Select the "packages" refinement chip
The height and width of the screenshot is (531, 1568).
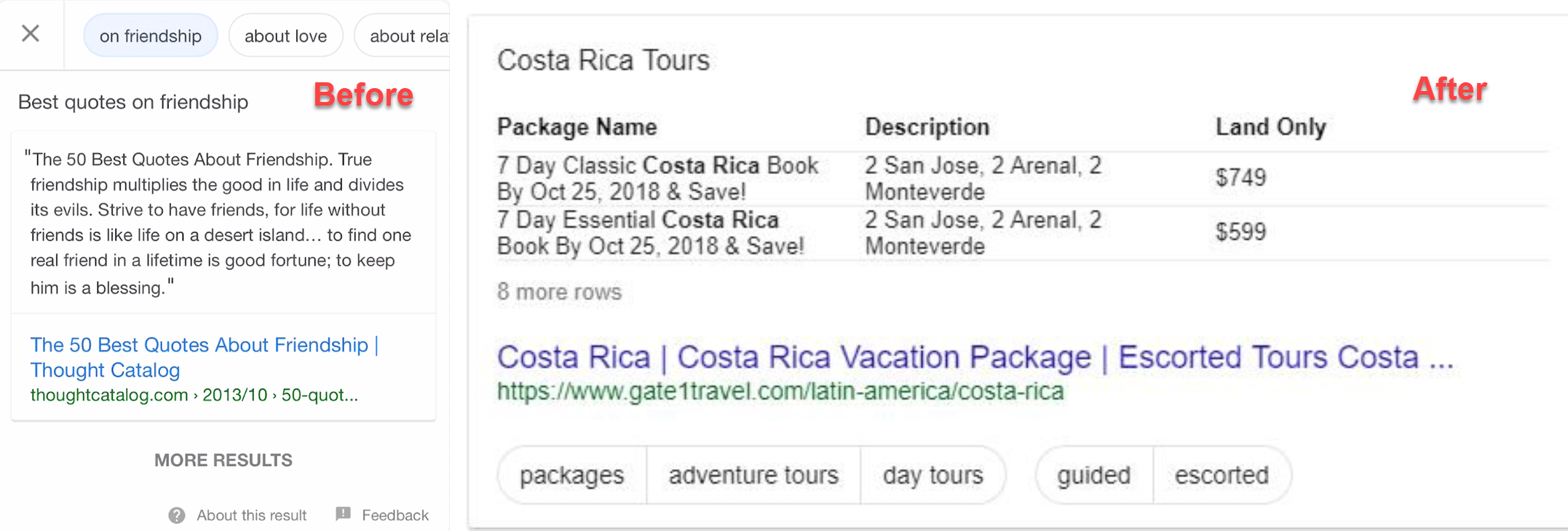point(571,476)
